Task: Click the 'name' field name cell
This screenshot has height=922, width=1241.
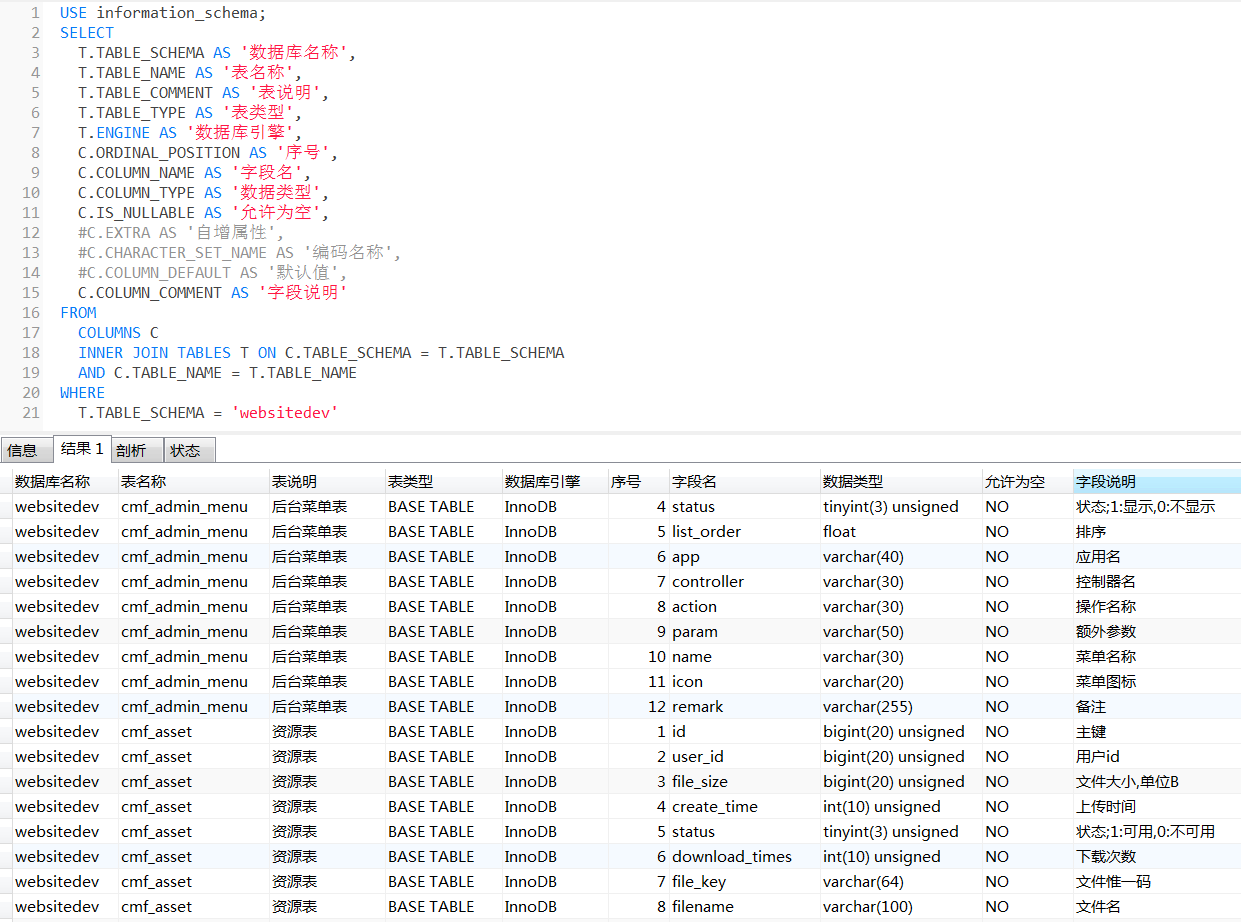Action: click(x=744, y=657)
